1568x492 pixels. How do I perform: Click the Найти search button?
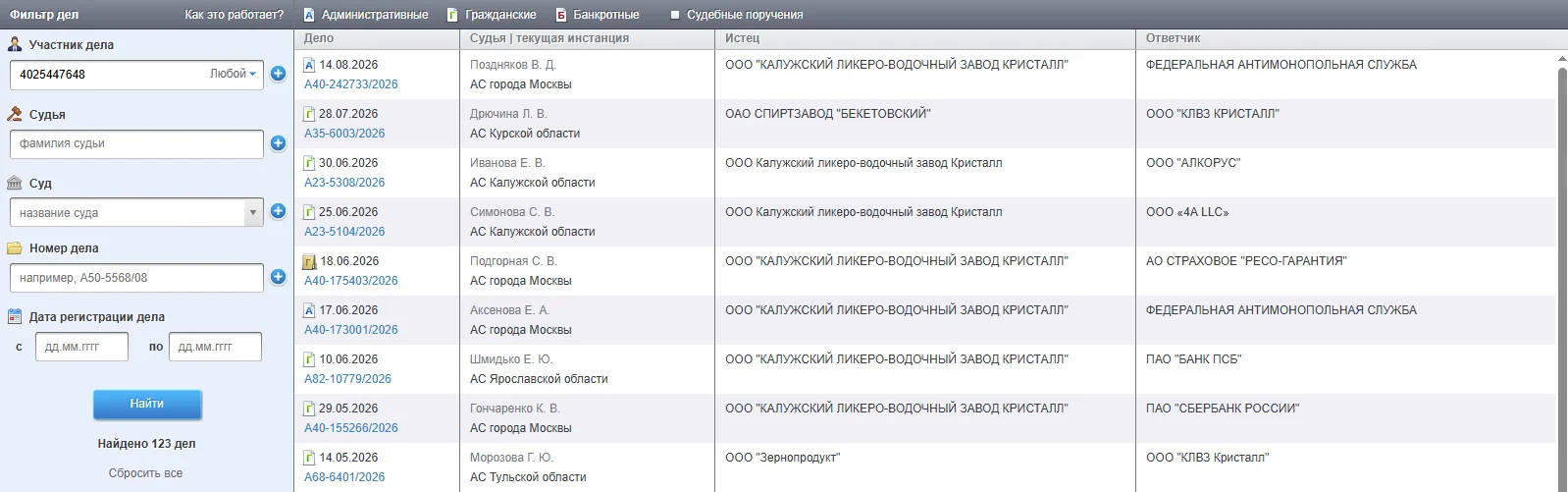[x=147, y=404]
